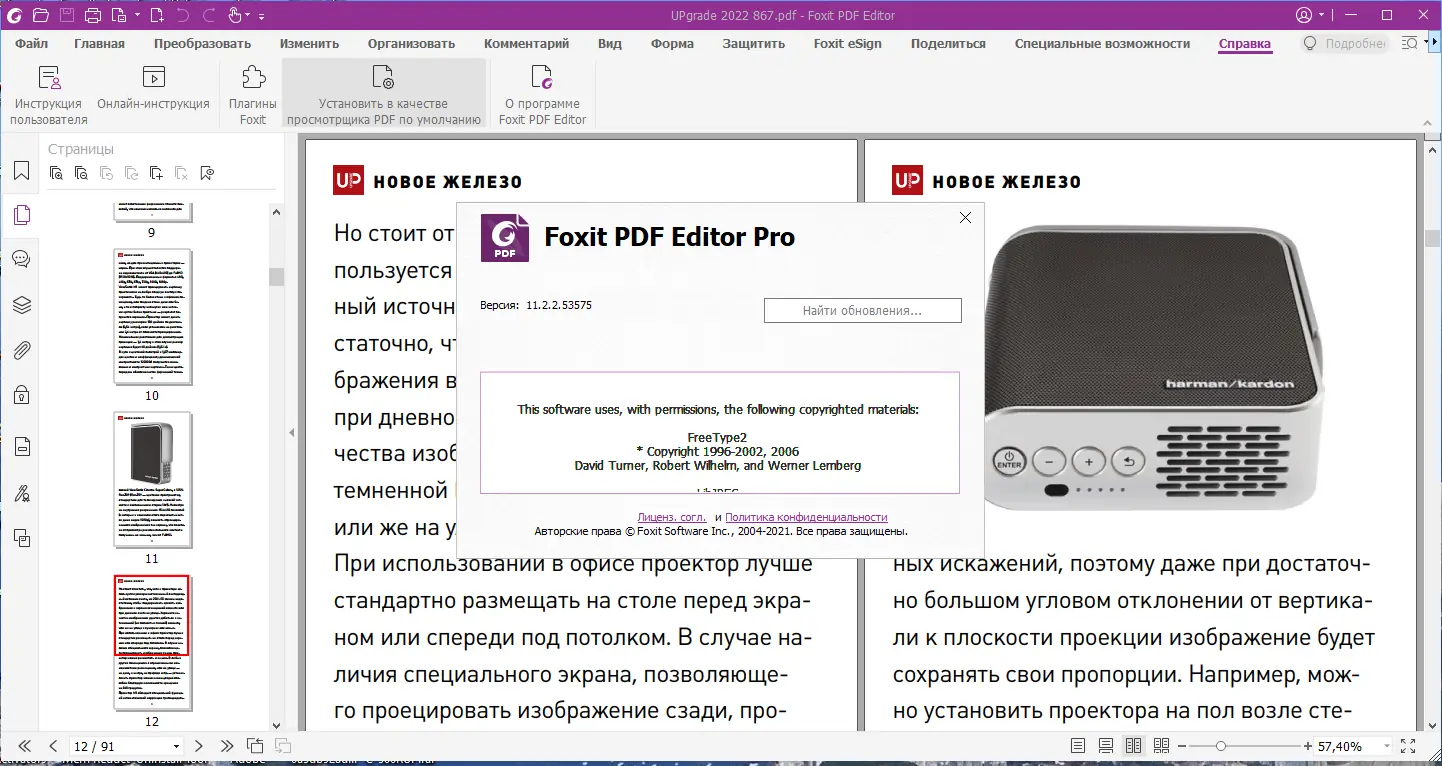The image size is (1442, 766).
Task: Expand the Hand tool dropdown arrow
Action: tap(248, 15)
